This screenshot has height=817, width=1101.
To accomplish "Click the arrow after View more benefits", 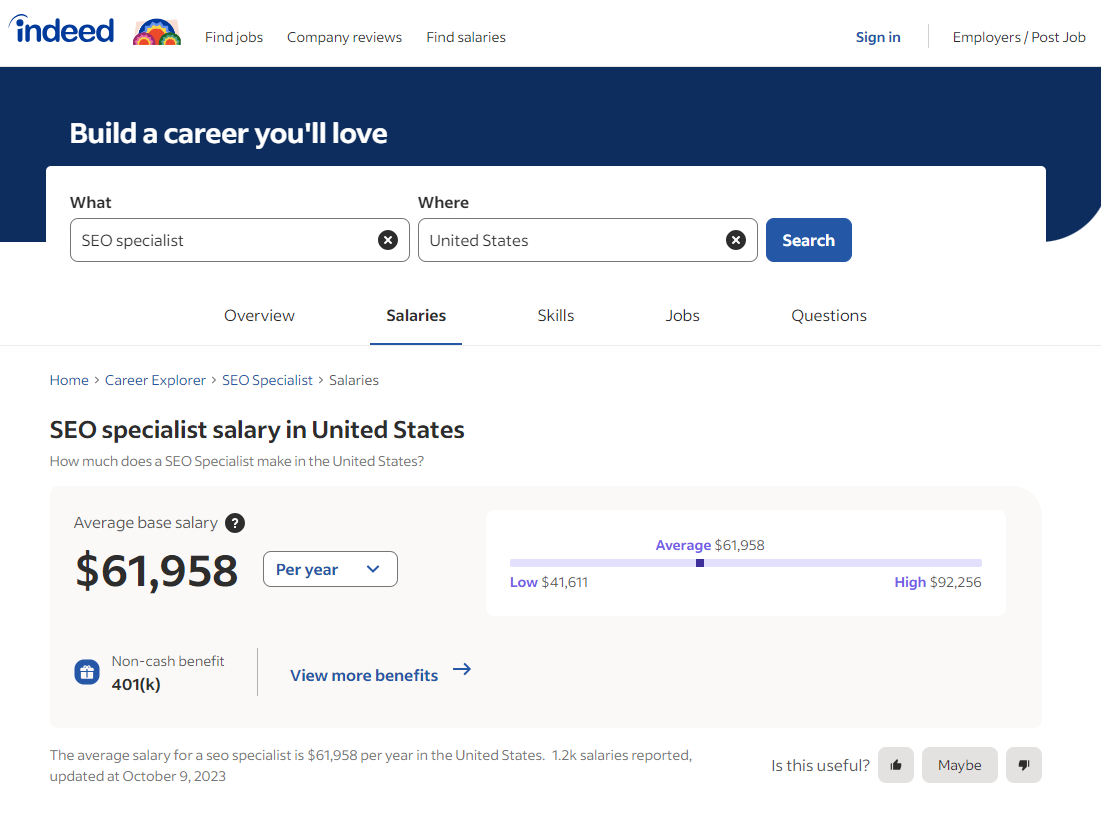I will 462,670.
